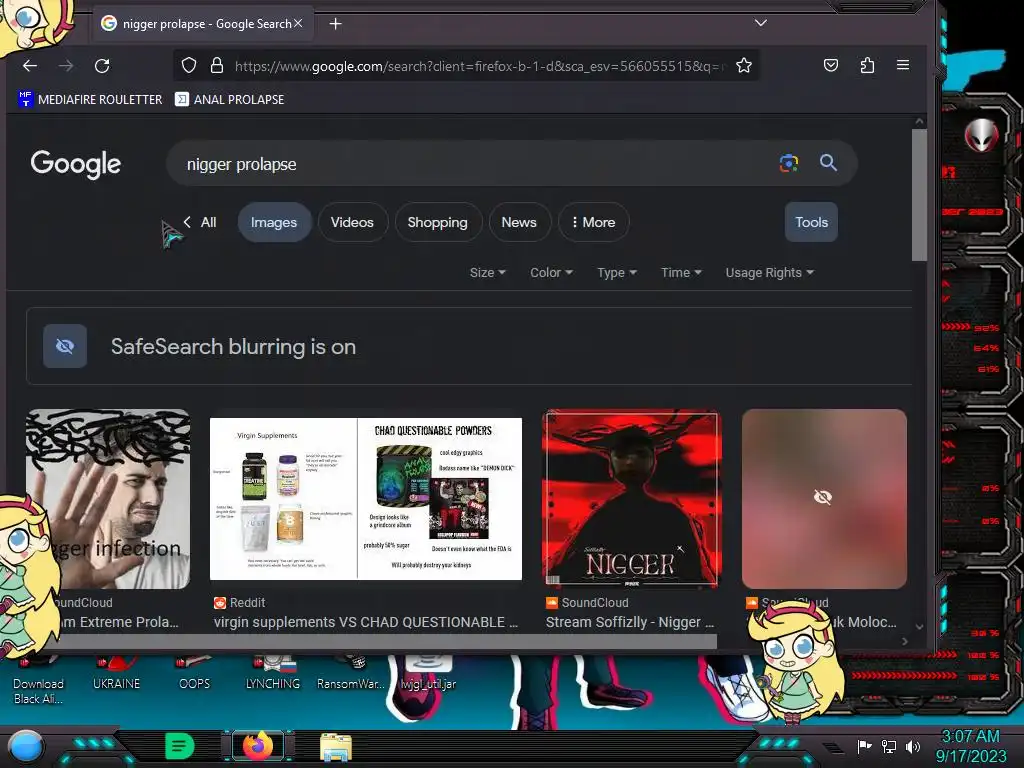Open the Type filter dropdown

click(616, 272)
